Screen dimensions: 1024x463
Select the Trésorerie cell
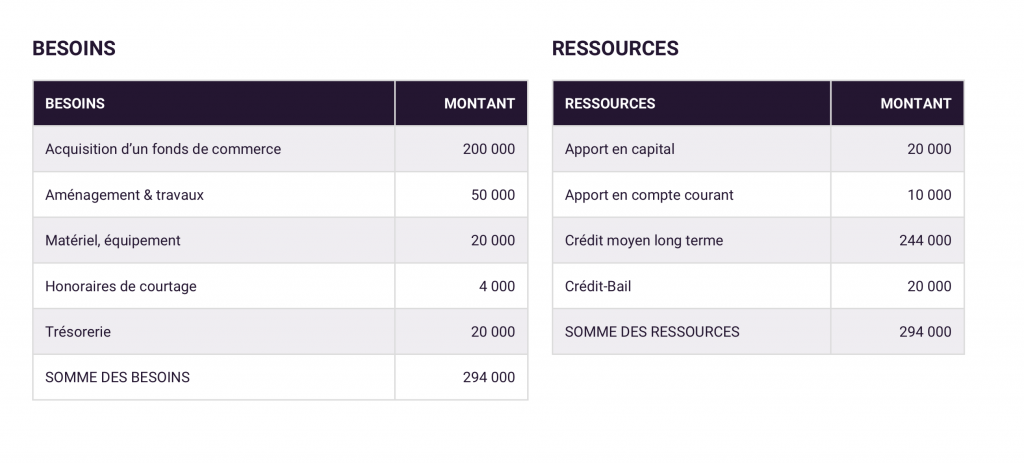[214, 332]
